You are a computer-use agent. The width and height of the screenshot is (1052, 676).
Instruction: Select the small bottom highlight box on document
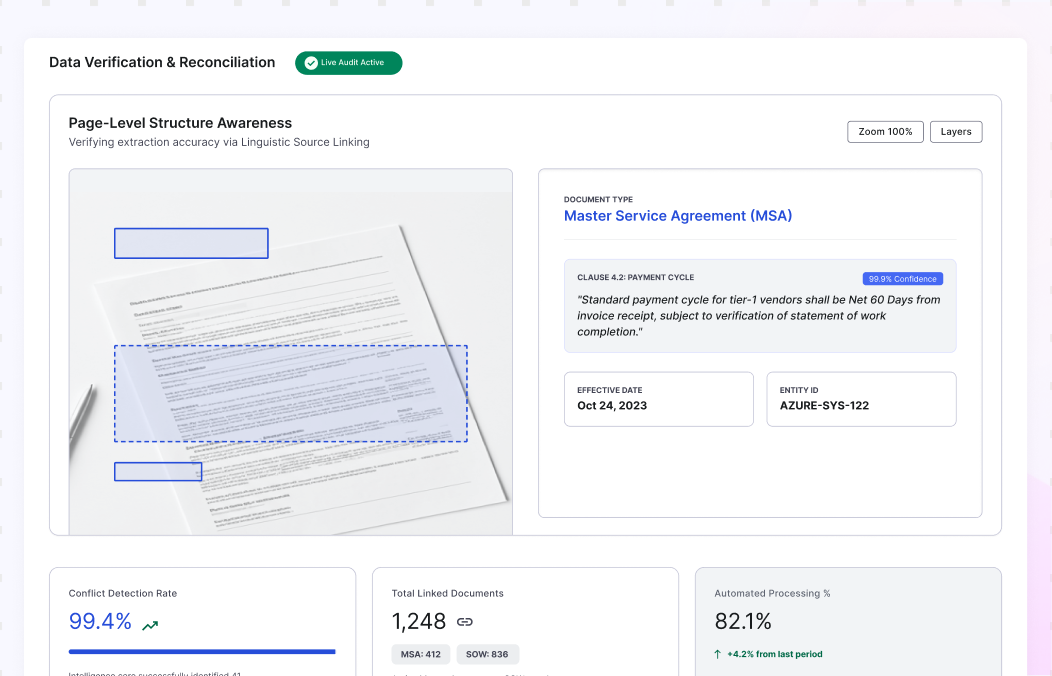point(158,471)
